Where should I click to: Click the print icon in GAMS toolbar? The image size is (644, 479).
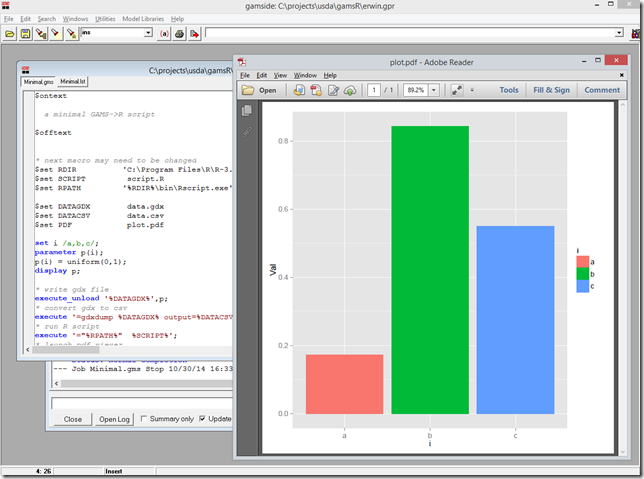pos(179,34)
